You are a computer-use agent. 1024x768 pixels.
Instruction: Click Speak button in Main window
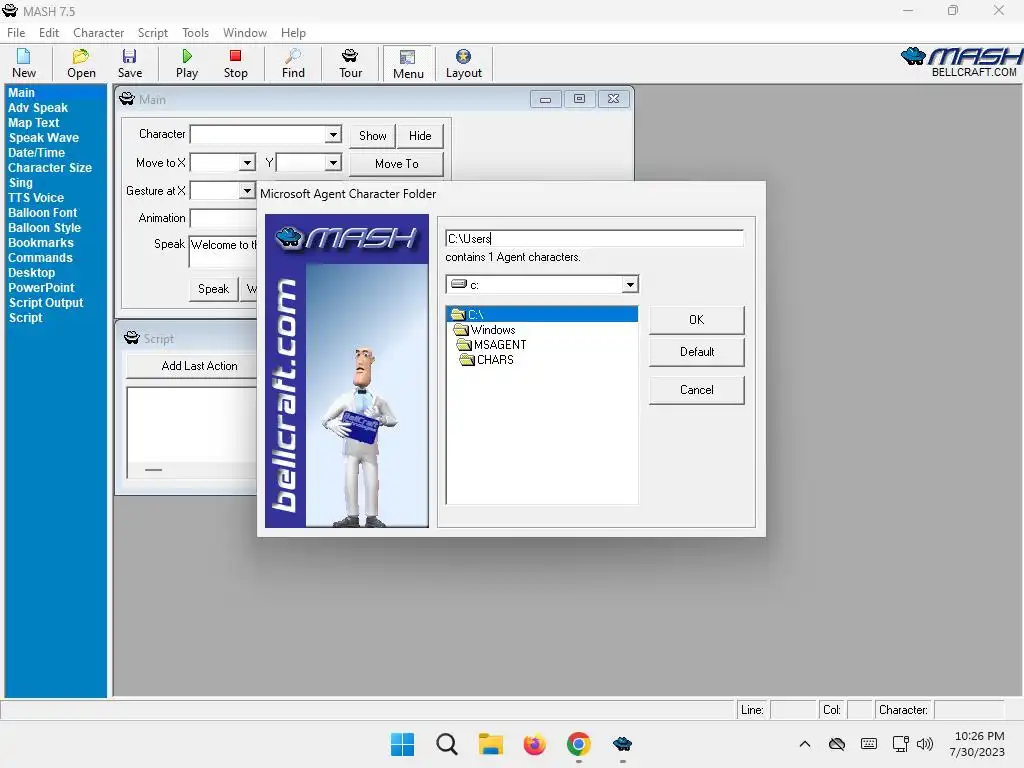(214, 289)
